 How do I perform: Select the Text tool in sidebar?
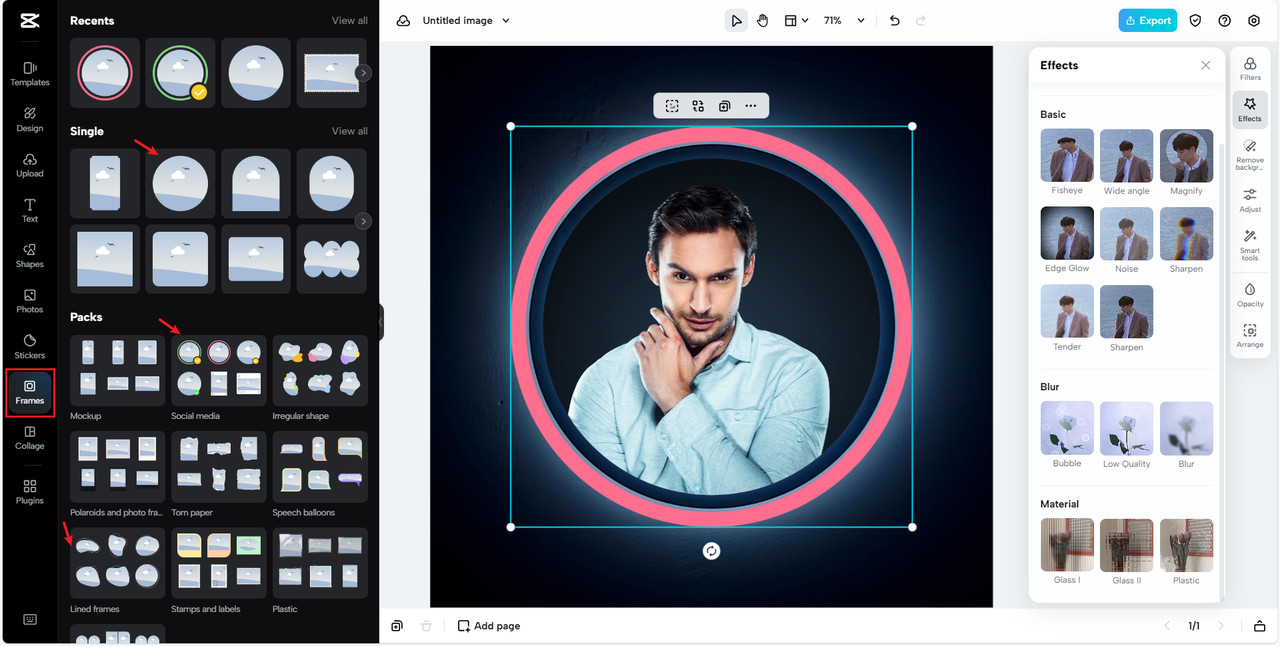point(30,210)
